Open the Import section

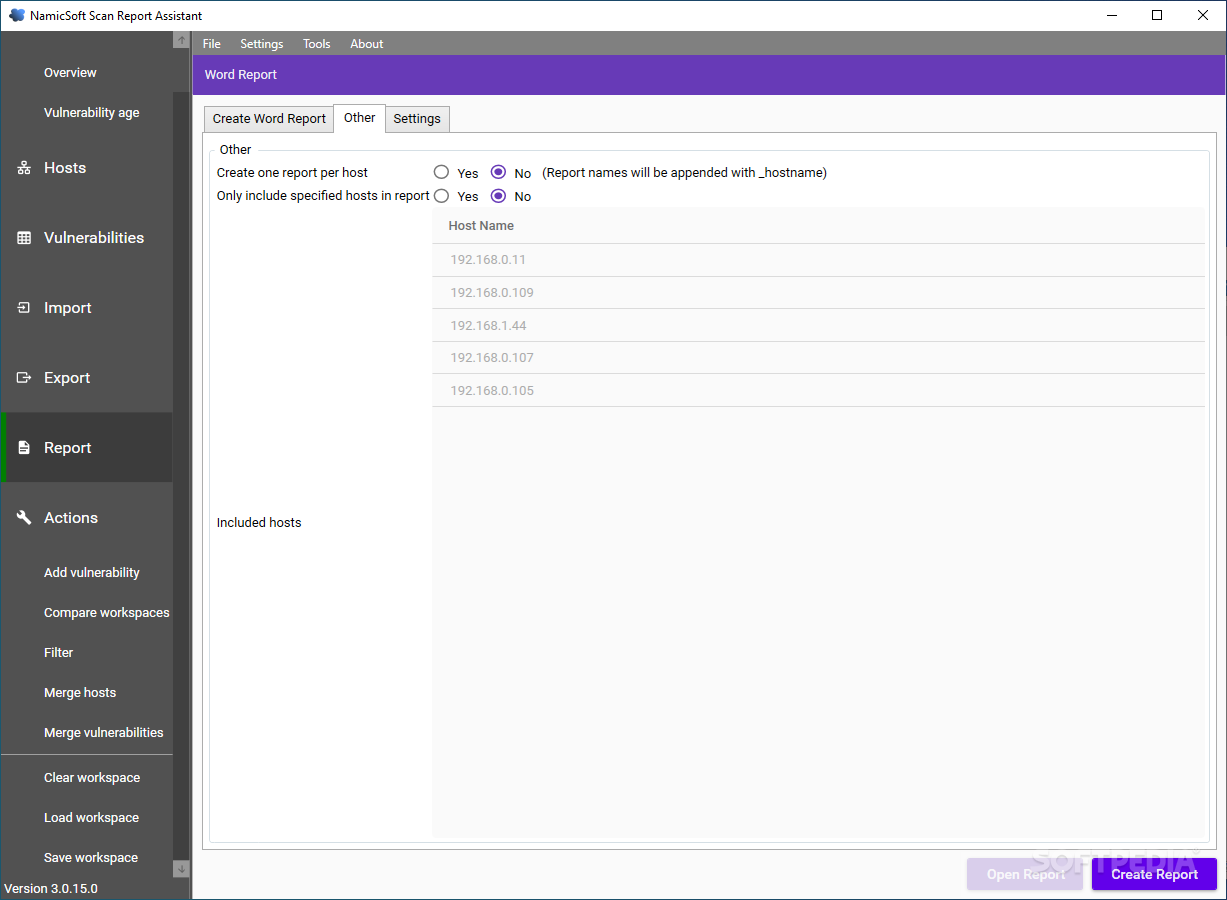86,308
